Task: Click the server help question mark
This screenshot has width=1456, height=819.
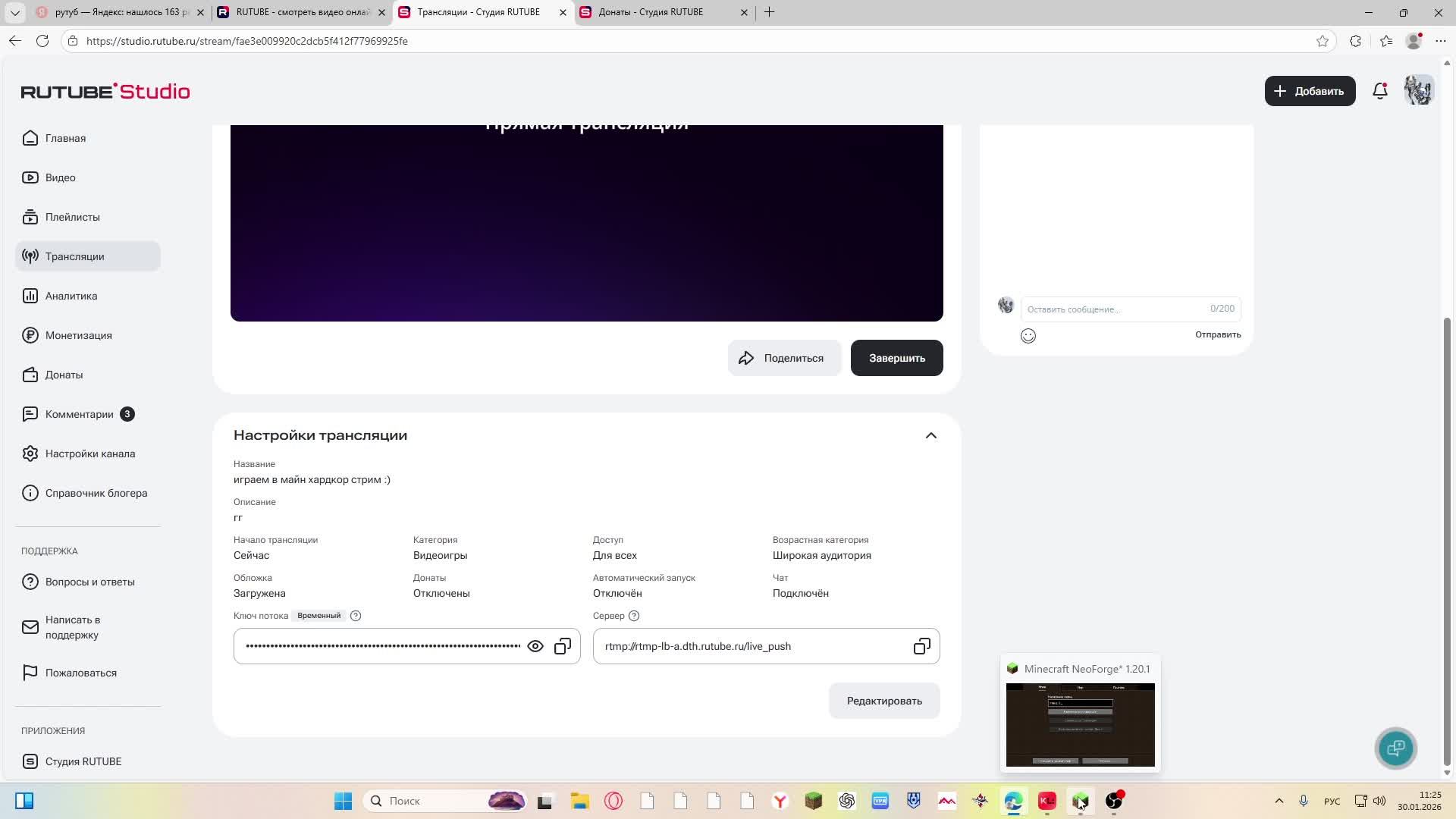Action: point(634,616)
